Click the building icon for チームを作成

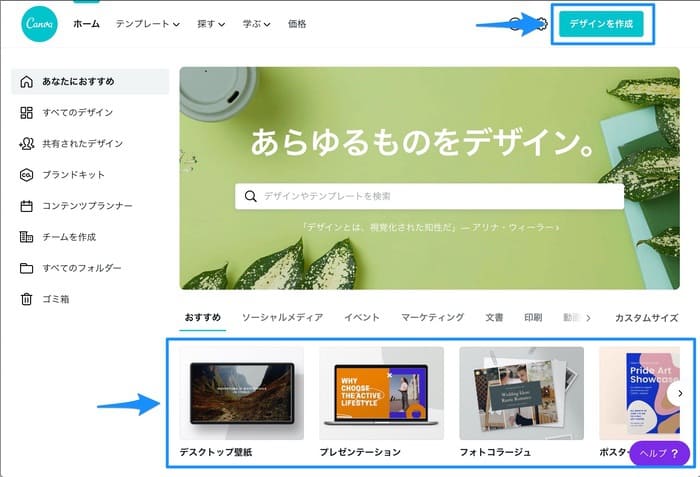[x=27, y=237]
